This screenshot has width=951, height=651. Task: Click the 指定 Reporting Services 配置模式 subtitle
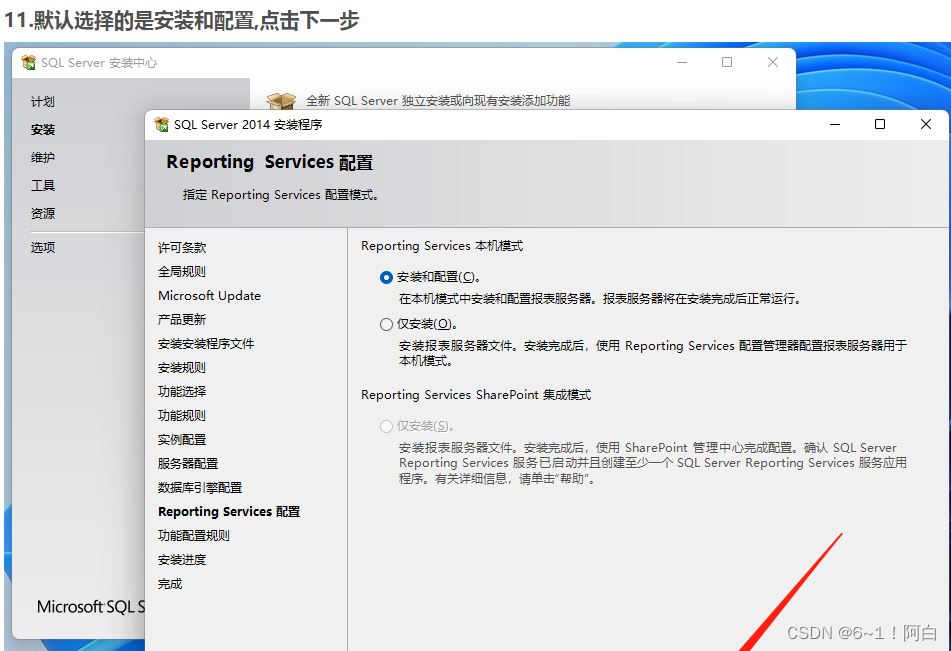tap(281, 195)
